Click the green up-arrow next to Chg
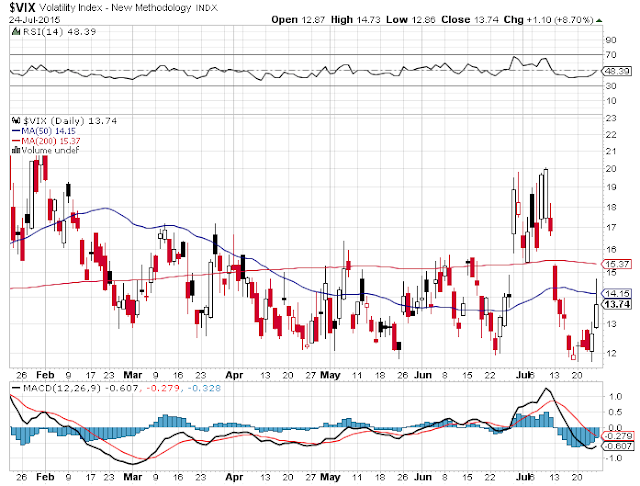The image size is (640, 486). pos(599,20)
